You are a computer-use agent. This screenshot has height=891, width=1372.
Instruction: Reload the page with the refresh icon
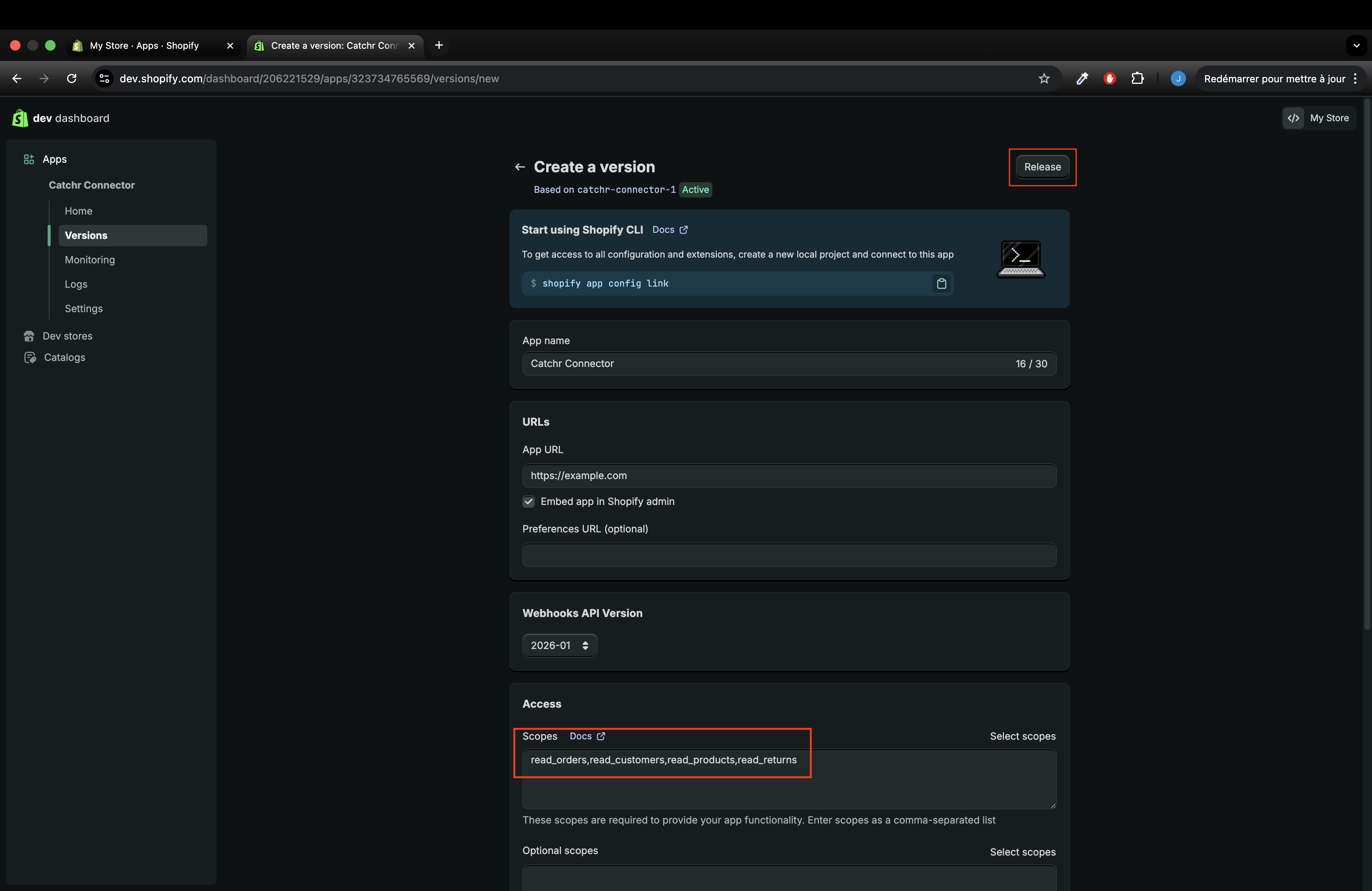[x=72, y=79]
